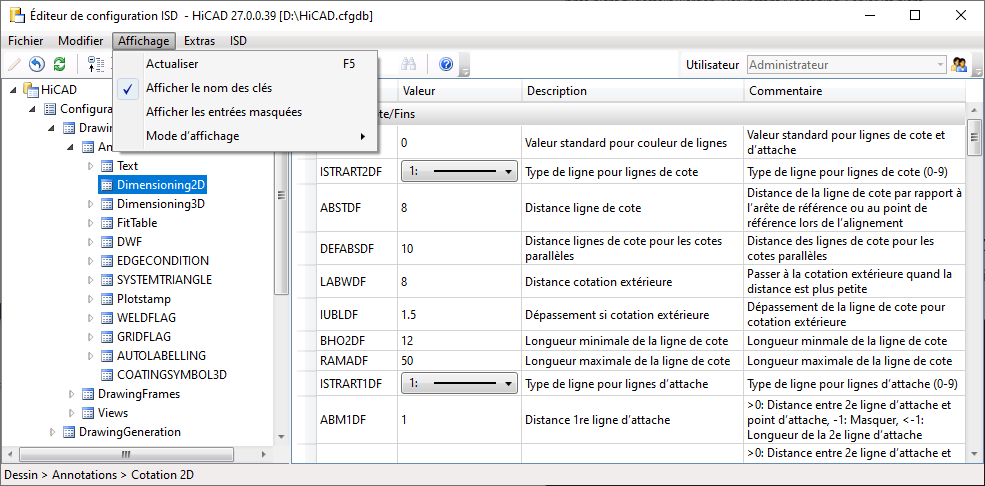Click the pencil edit icon in the toolbar

(x=14, y=65)
